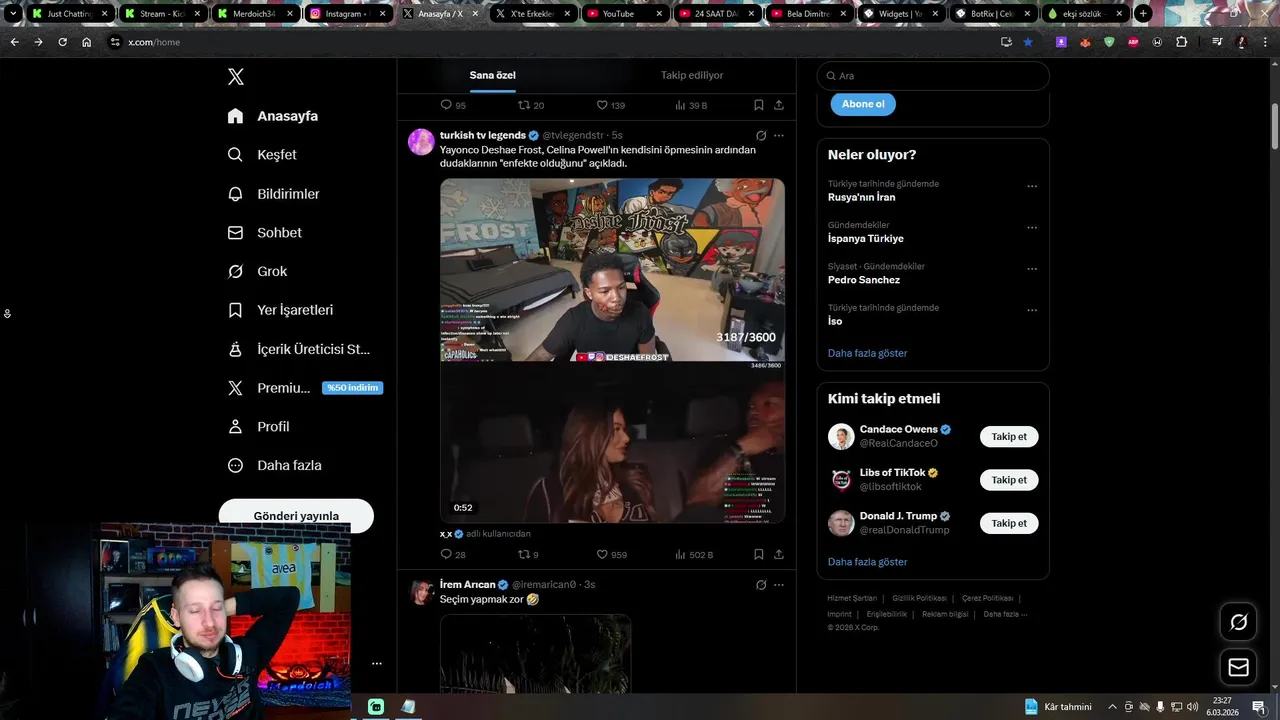Play the Deshae Frost video
Image resolution: width=1280 pixels, height=720 pixels.
pyautogui.click(x=612, y=350)
